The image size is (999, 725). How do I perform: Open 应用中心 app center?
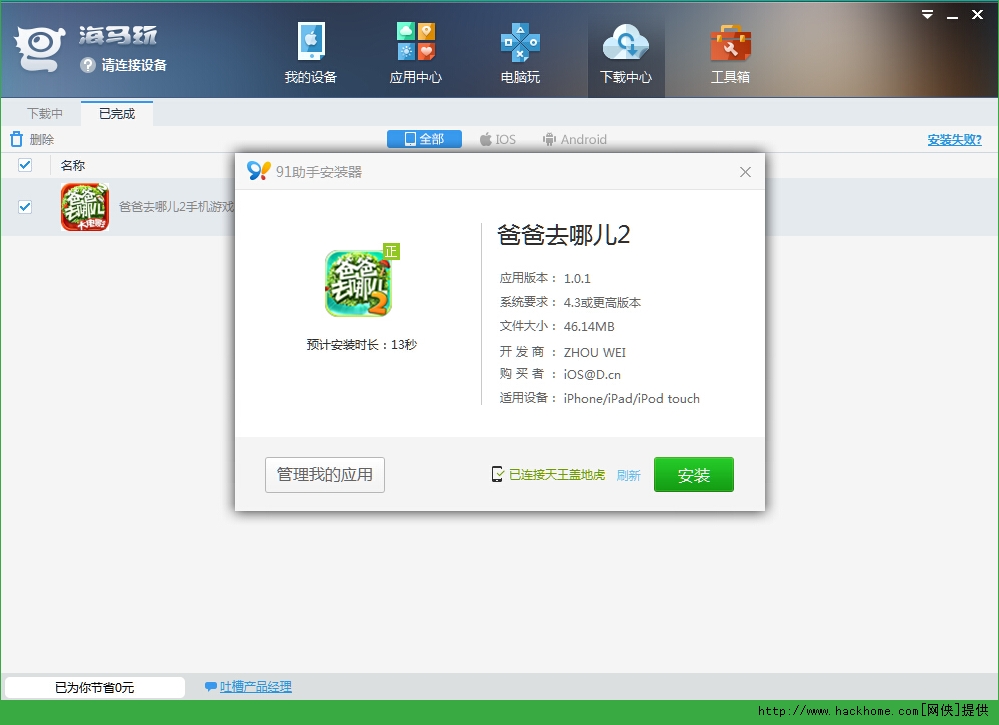[415, 53]
